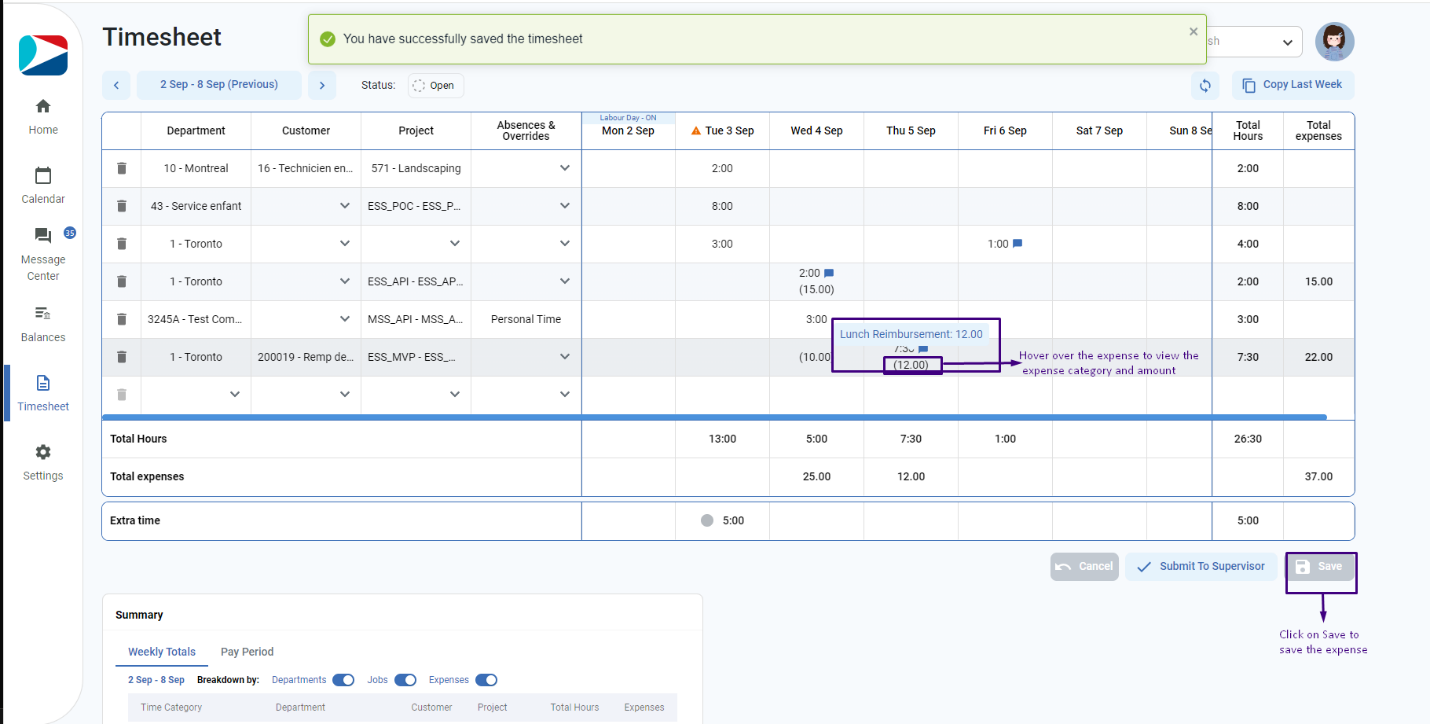
Task: Open Project dropdown in the empty row
Action: pyautogui.click(x=455, y=394)
